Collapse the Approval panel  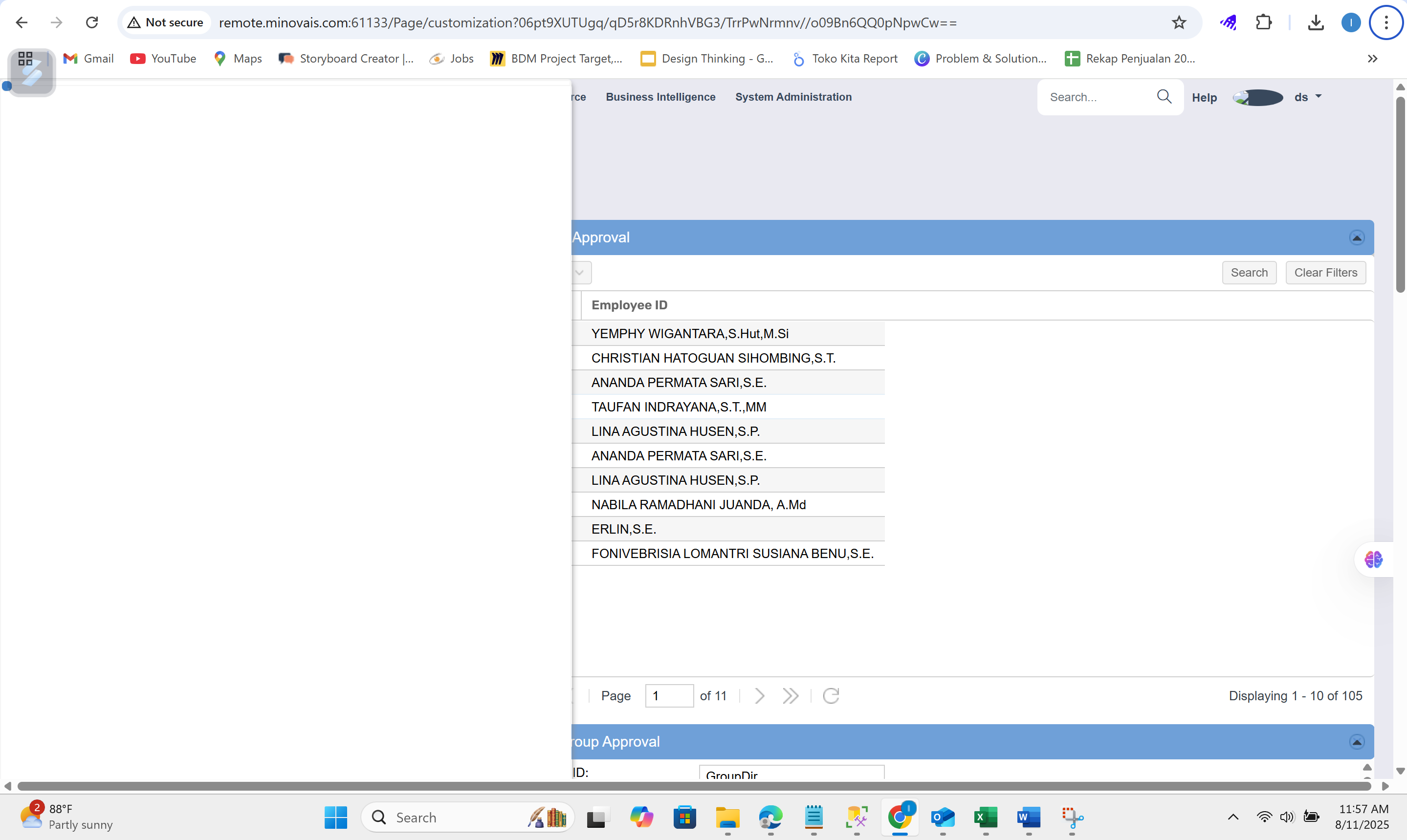click(x=1357, y=238)
